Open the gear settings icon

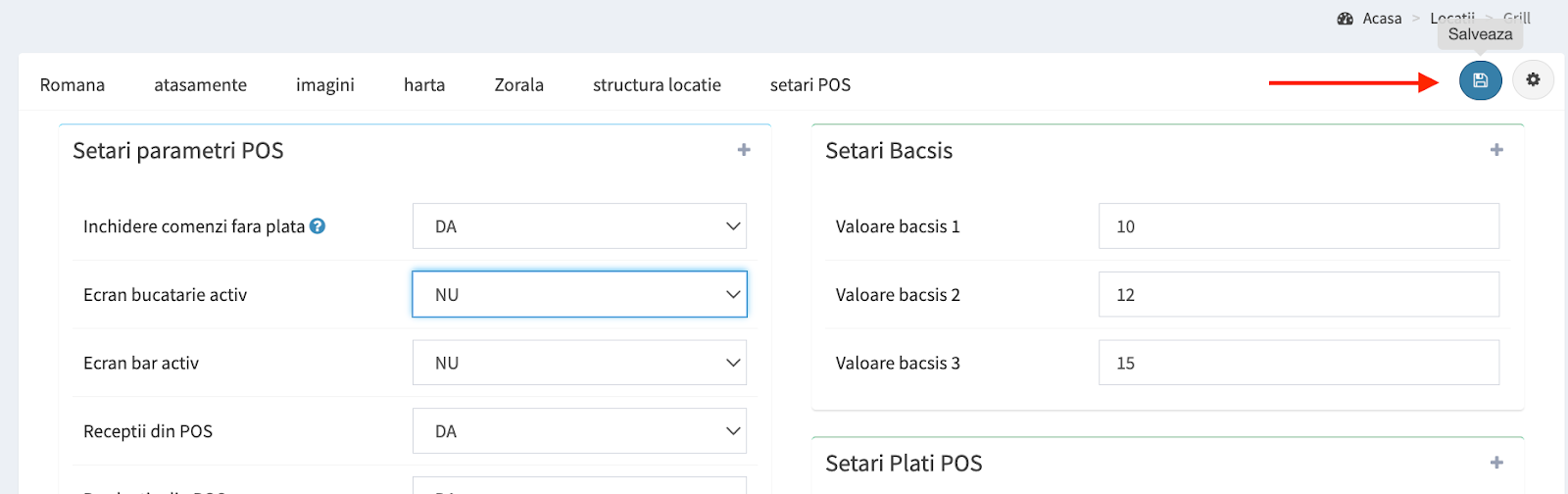1533,80
